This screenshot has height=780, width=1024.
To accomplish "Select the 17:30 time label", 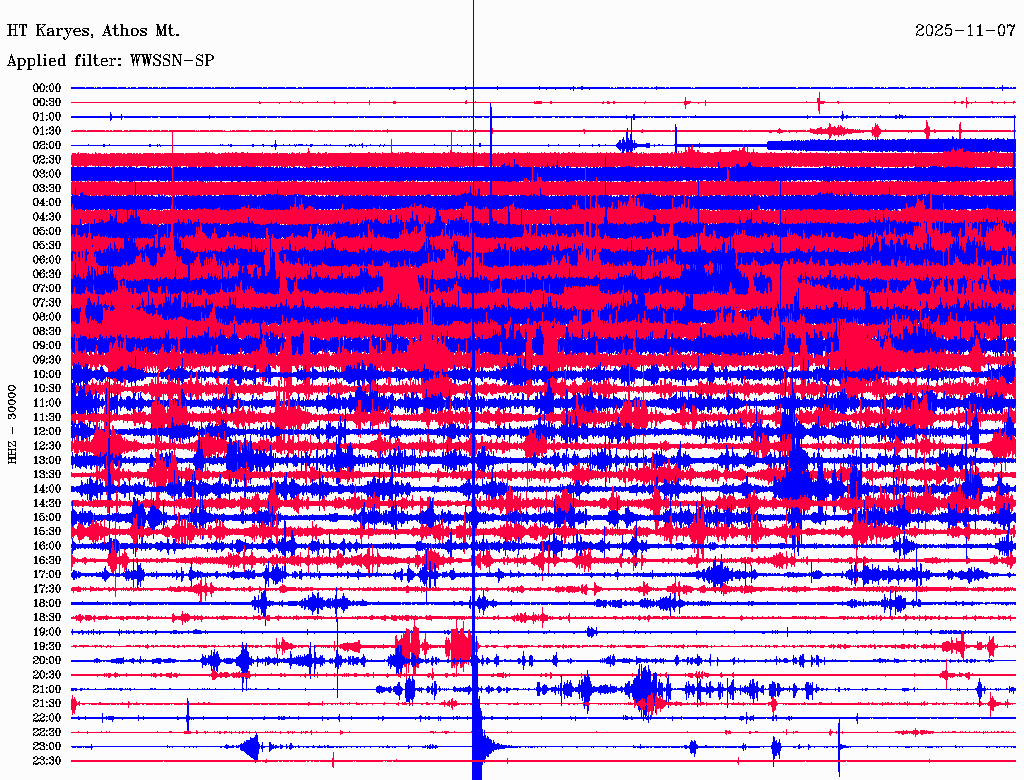I will click(x=47, y=589).
